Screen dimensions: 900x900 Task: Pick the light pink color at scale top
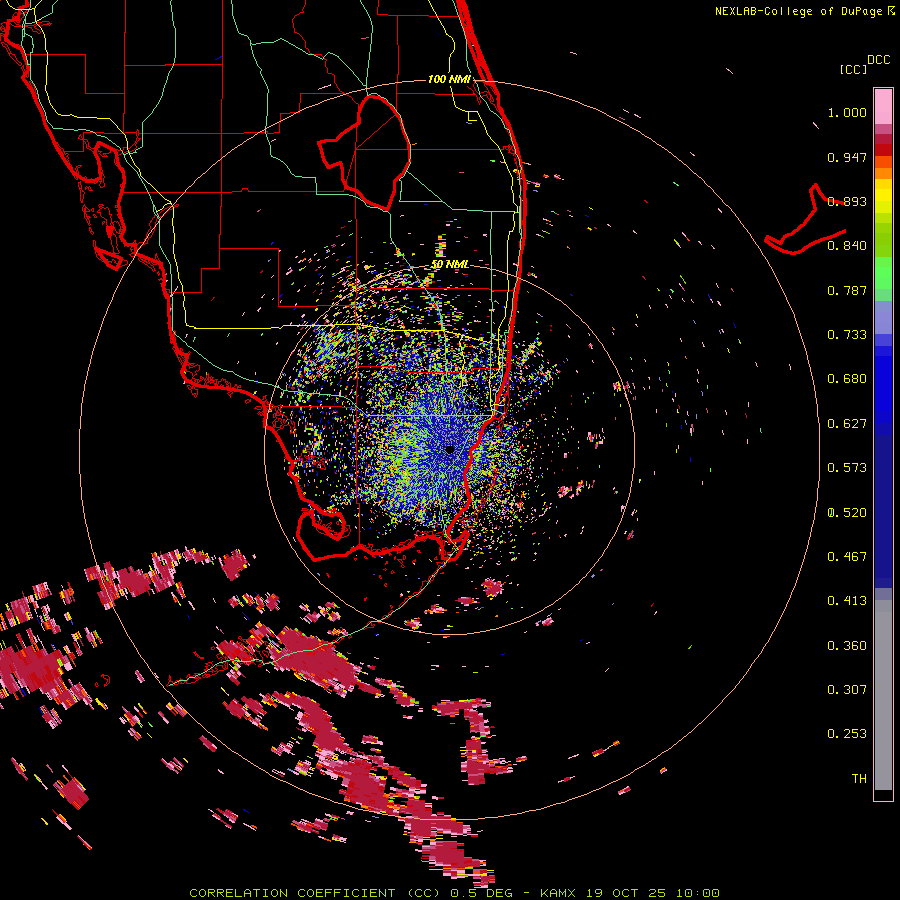883,106
